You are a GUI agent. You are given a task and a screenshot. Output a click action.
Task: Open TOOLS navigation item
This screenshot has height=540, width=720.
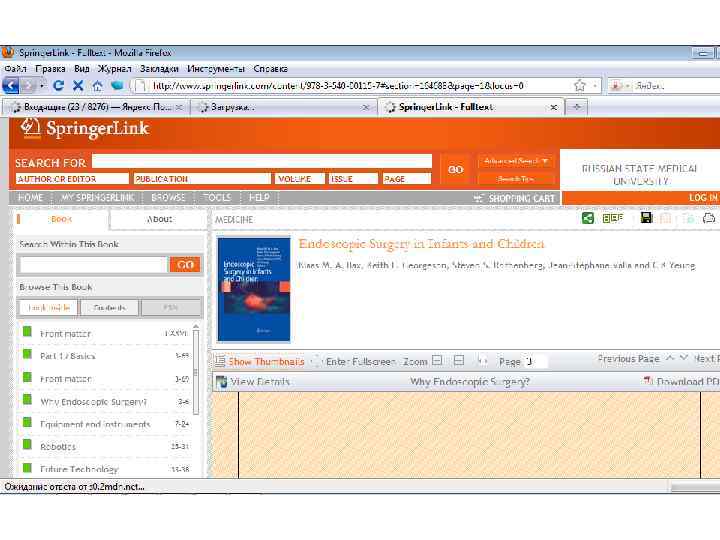click(x=217, y=197)
